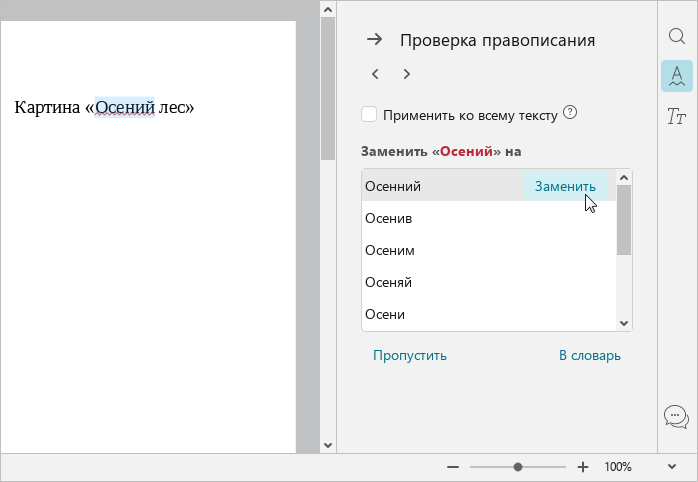
Task: Zoom out with the minus icon
Action: (453, 467)
